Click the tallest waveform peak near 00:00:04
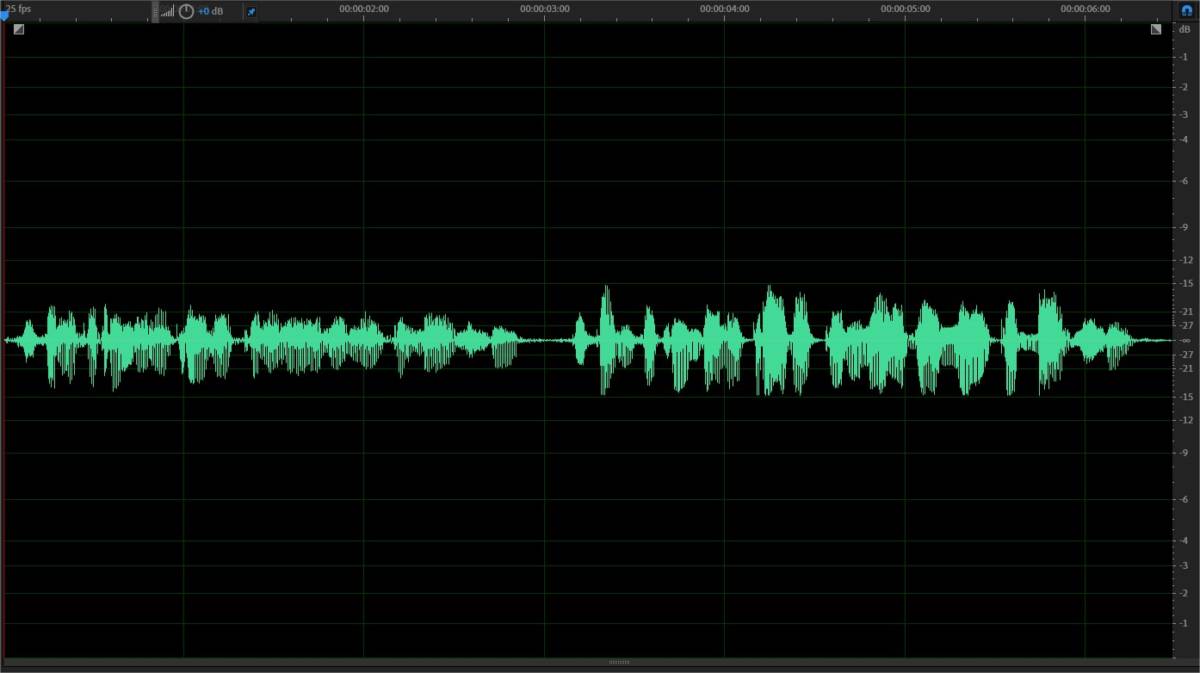The width and height of the screenshot is (1200, 673). tap(769, 290)
